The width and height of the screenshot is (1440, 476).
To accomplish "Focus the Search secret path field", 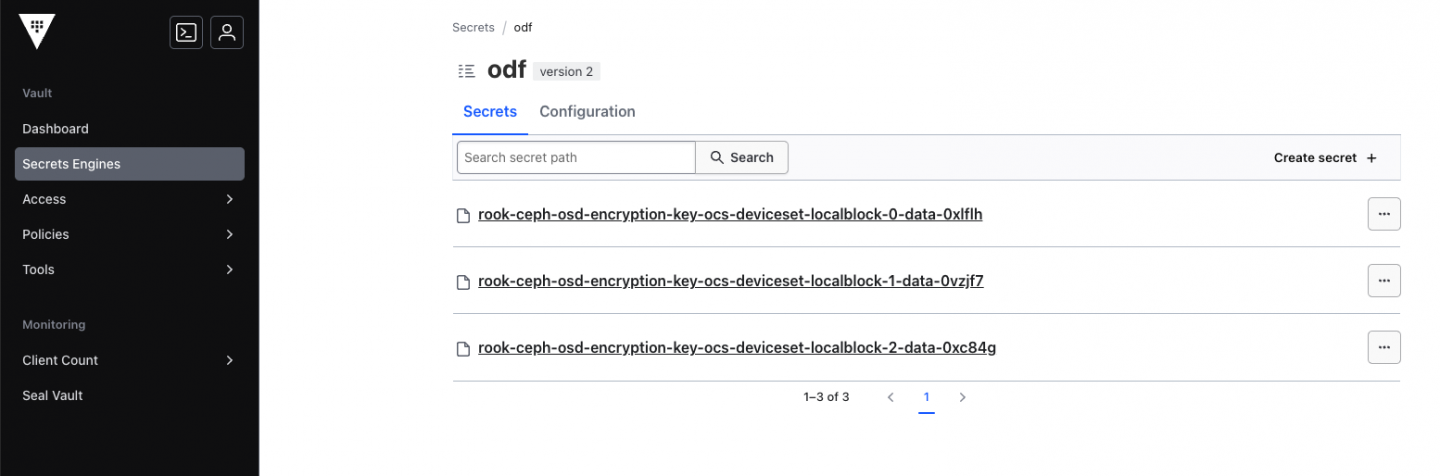I will (575, 157).
